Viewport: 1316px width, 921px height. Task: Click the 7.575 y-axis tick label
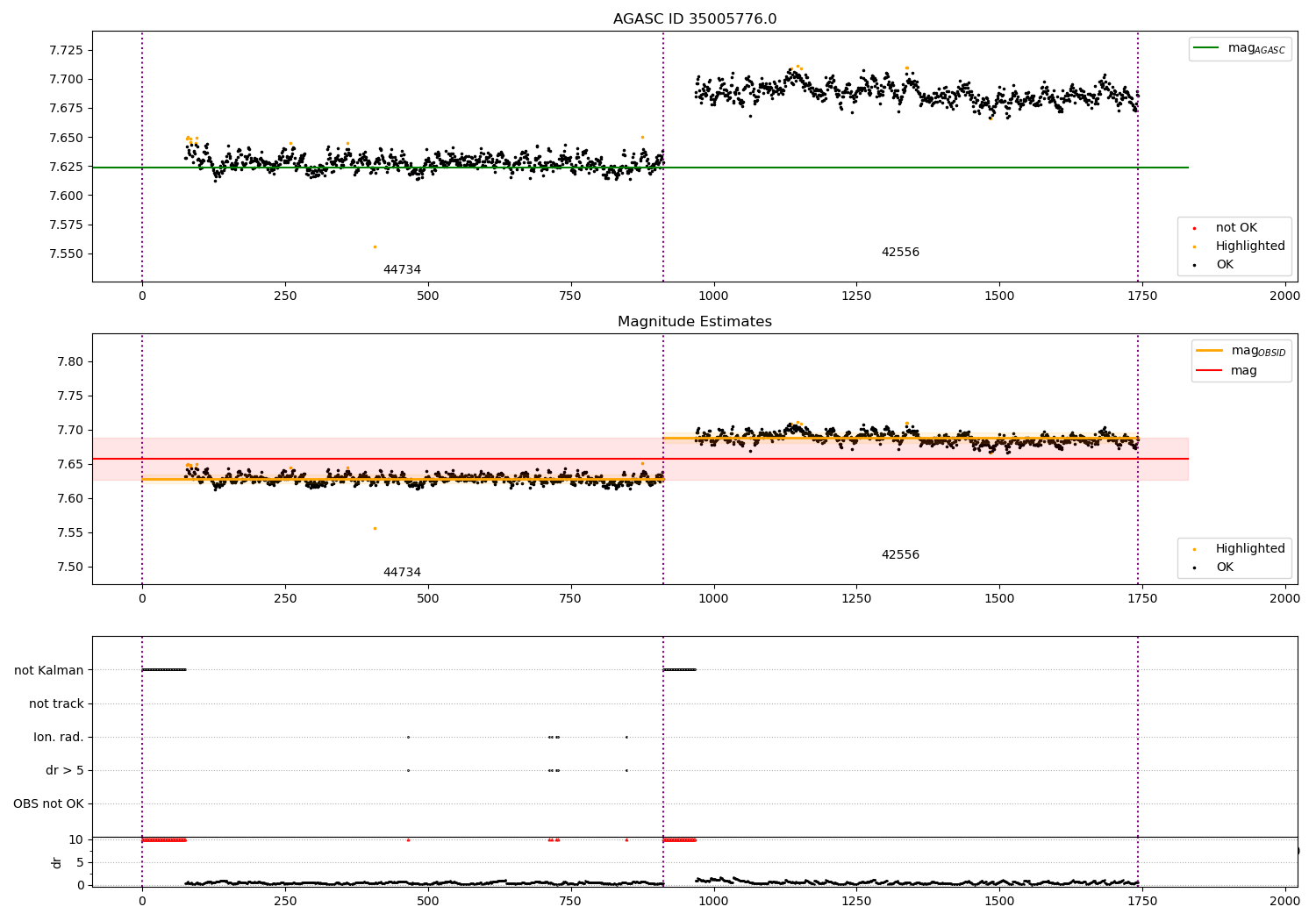66,225
